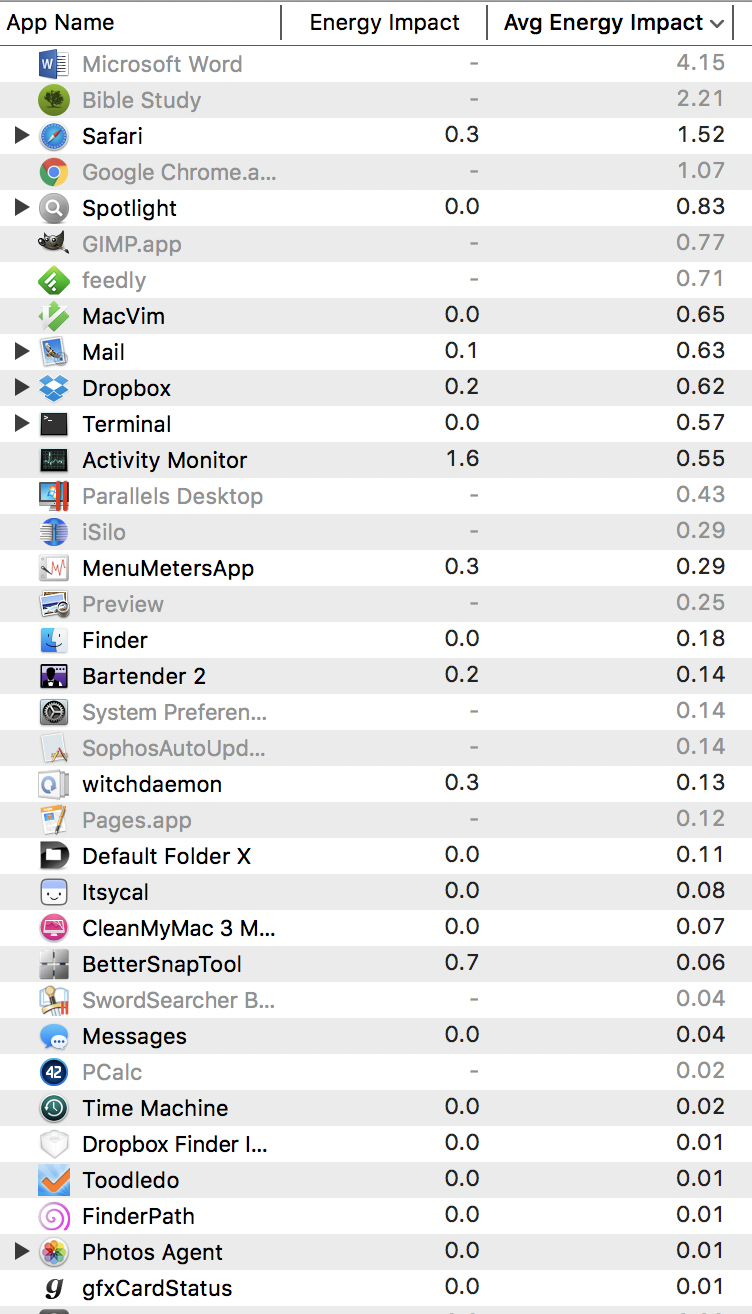Click the MacVim 0.65 average value
Screen dimensions: 752x1314
pyautogui.click(x=701, y=315)
